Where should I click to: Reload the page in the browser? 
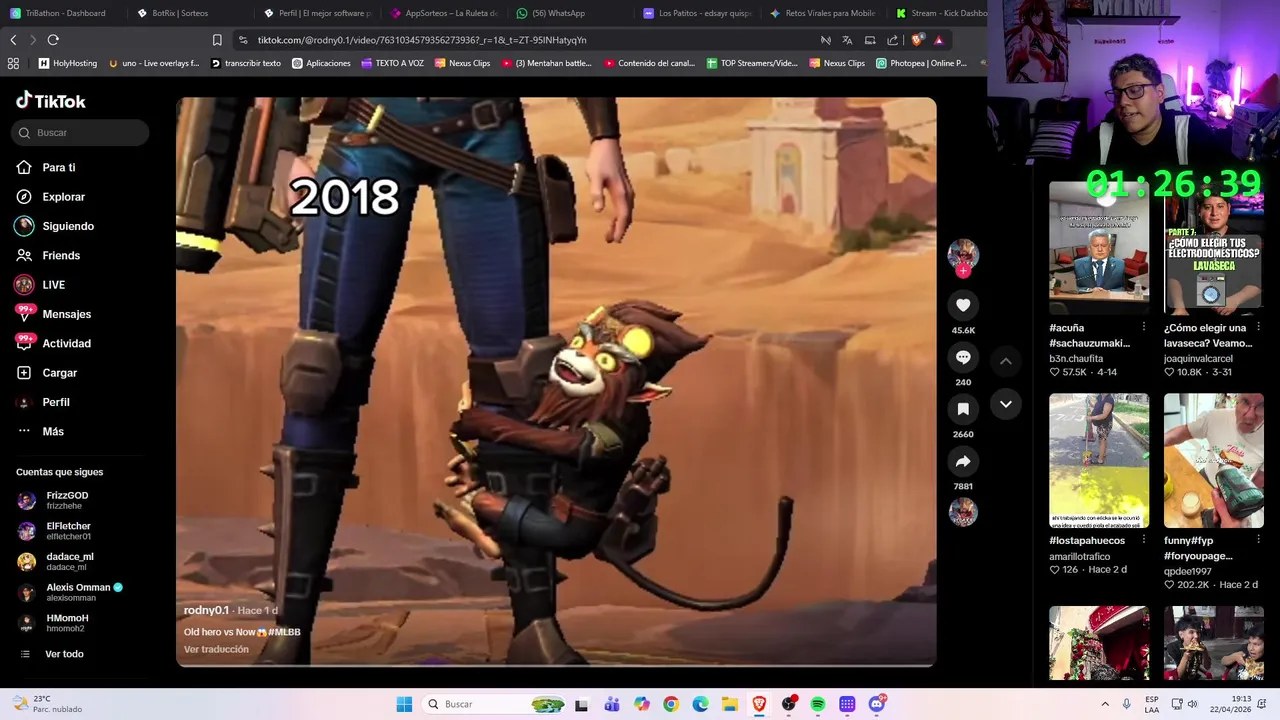pyautogui.click(x=53, y=40)
